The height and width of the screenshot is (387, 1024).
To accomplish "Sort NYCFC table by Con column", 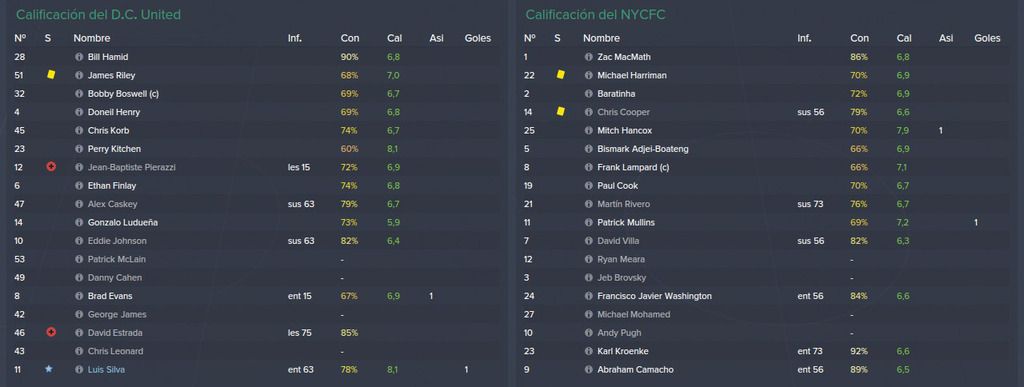I will coord(859,39).
